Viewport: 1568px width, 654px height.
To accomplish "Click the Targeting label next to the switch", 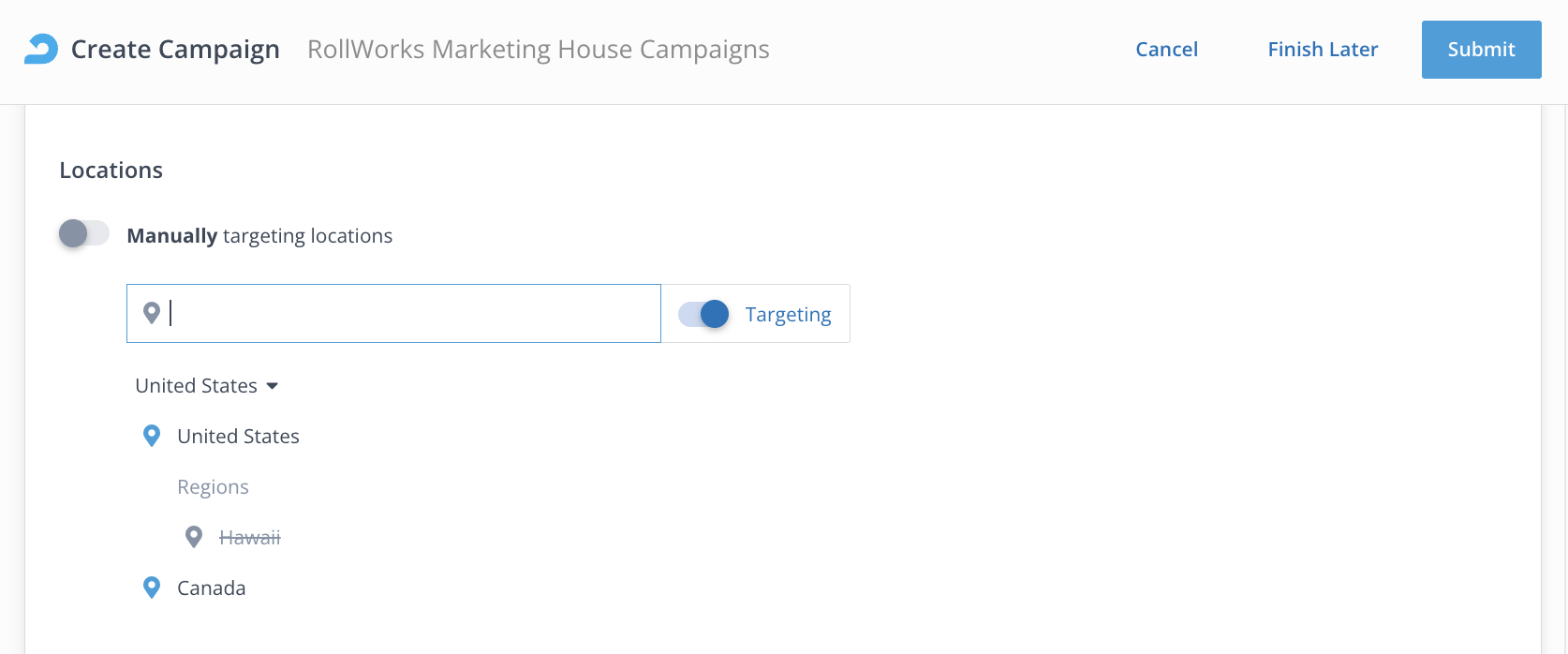I will [788, 315].
